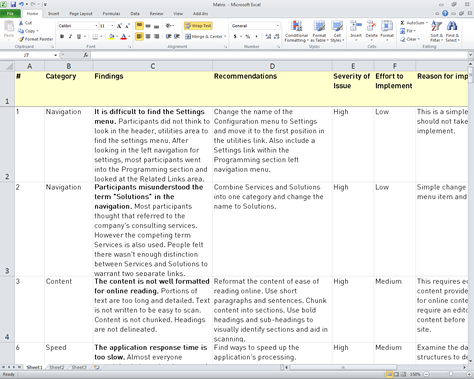474x379 pixels.
Task: Click the Clear button
Action: coord(409,39)
